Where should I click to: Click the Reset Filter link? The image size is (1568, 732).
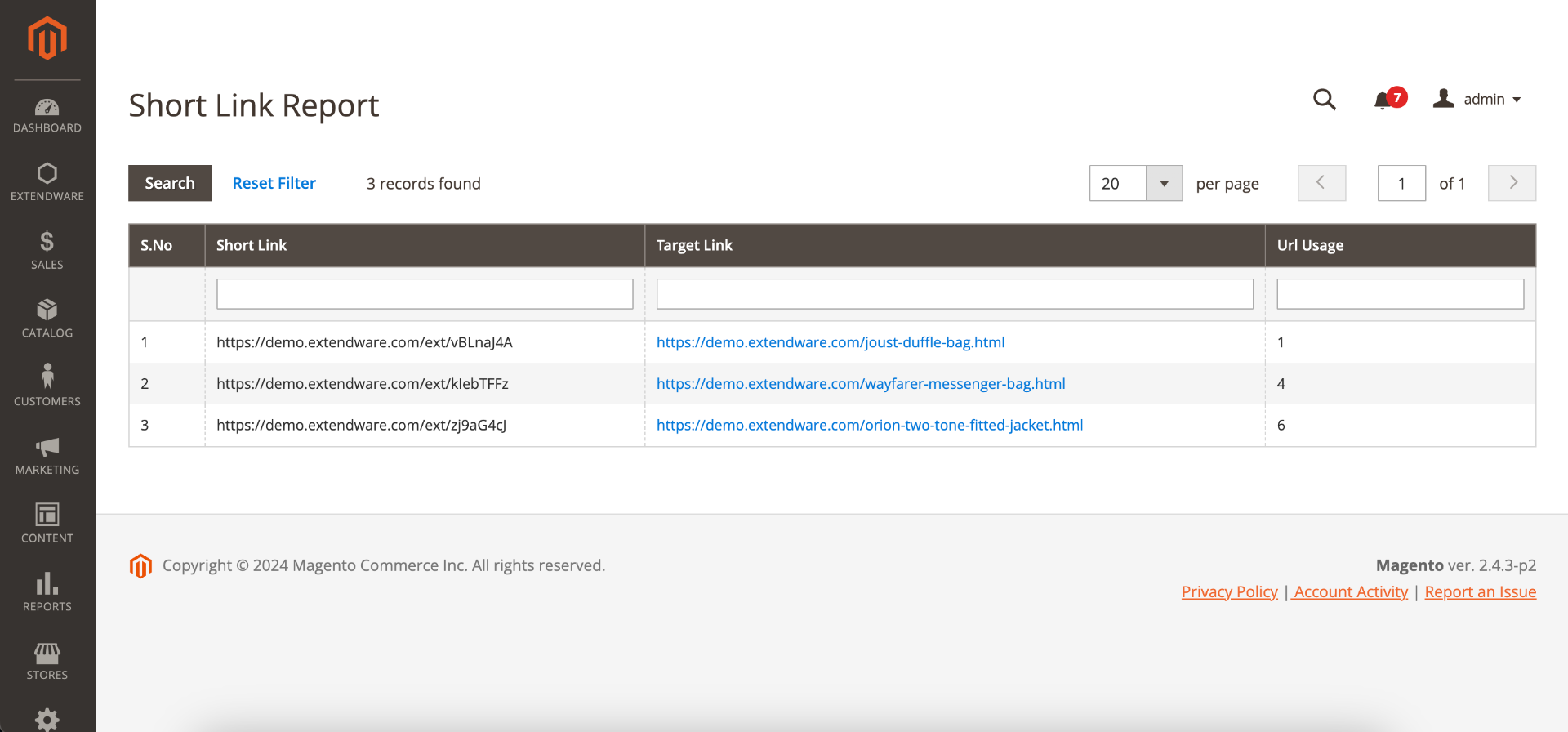pyautogui.click(x=274, y=183)
